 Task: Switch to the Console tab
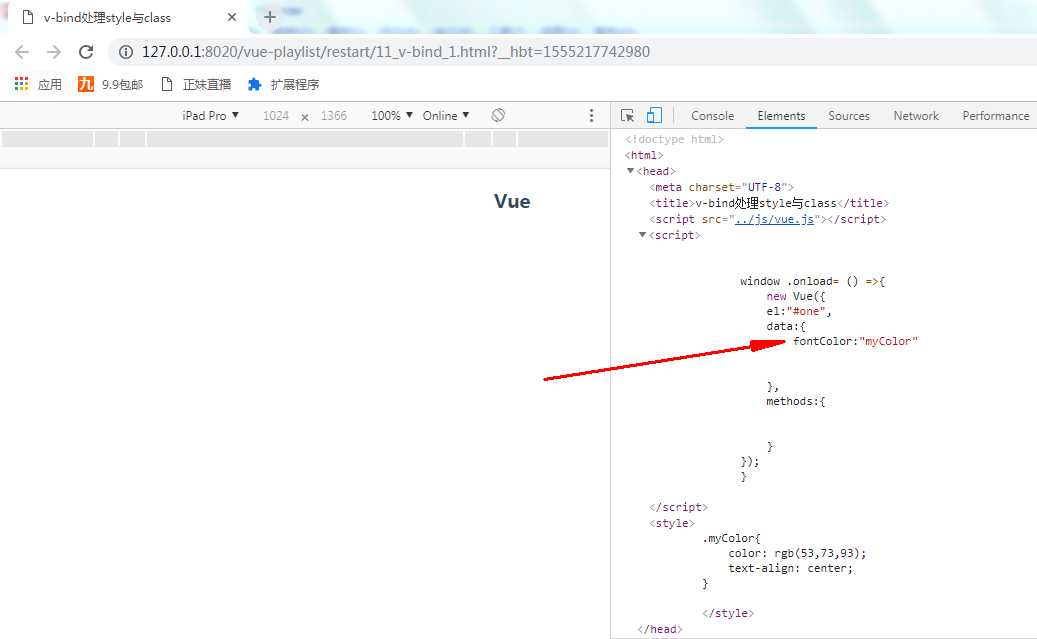712,116
